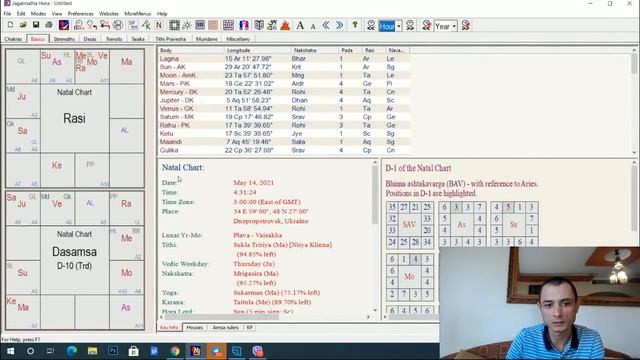Click the square chart grid icon
This screenshot has height=360, width=640.
[x=174, y=25]
